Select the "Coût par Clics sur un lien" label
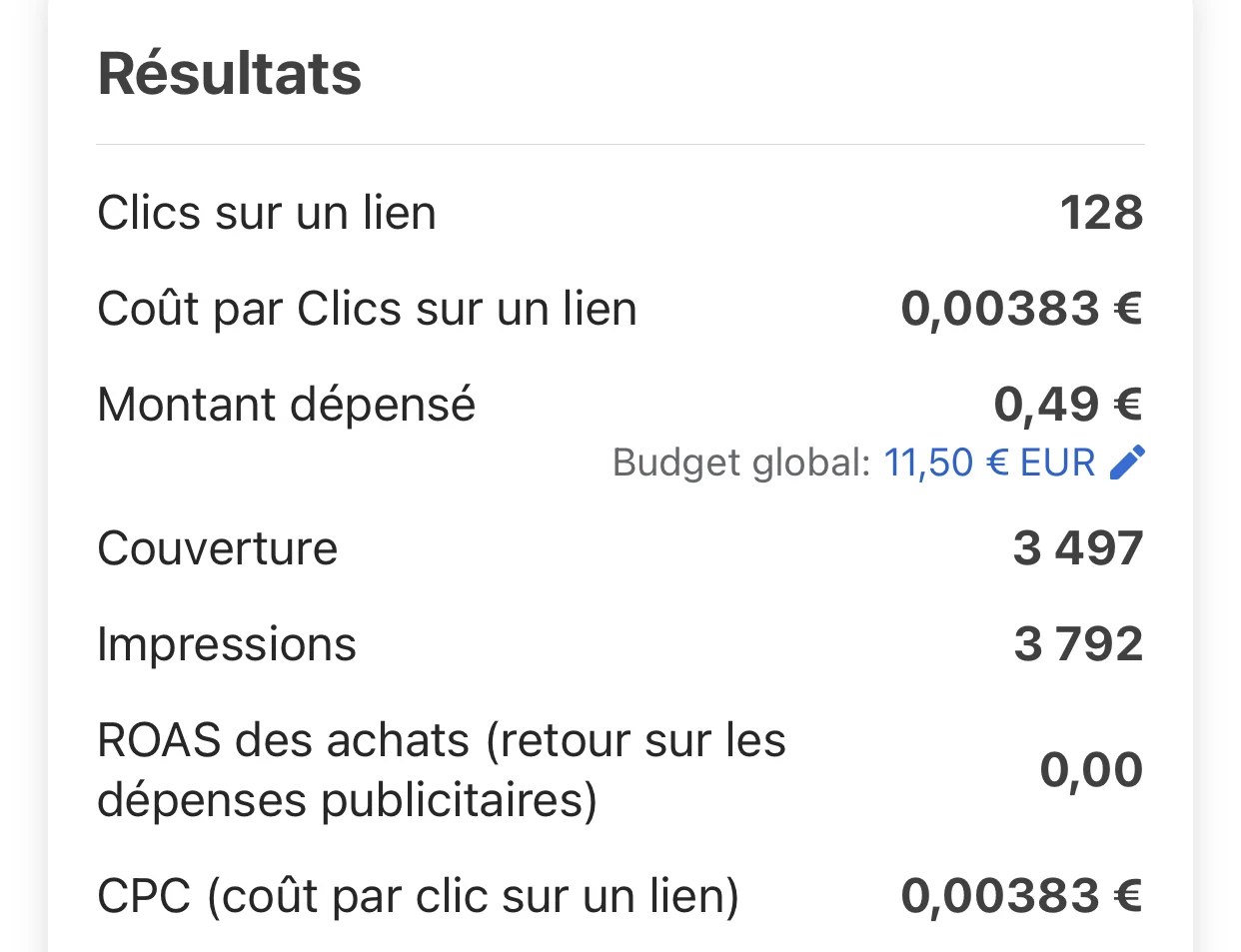Viewport: 1241px width, 952px height. point(367,309)
